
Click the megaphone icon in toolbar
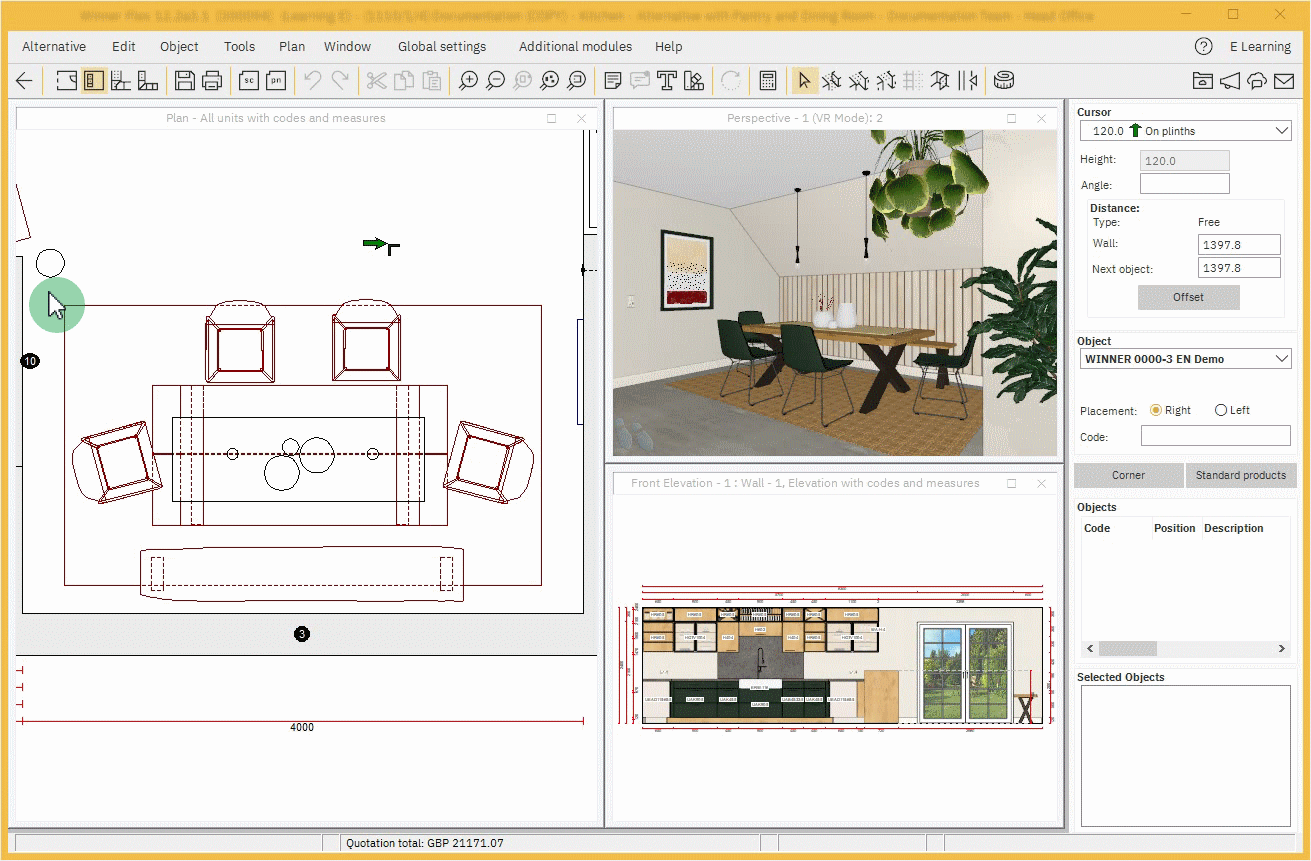(1230, 81)
